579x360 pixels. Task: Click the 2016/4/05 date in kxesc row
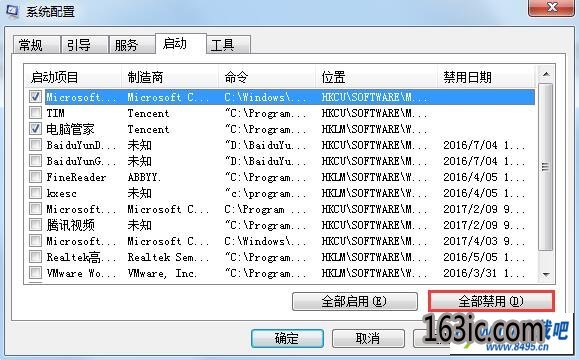[x=484, y=193]
